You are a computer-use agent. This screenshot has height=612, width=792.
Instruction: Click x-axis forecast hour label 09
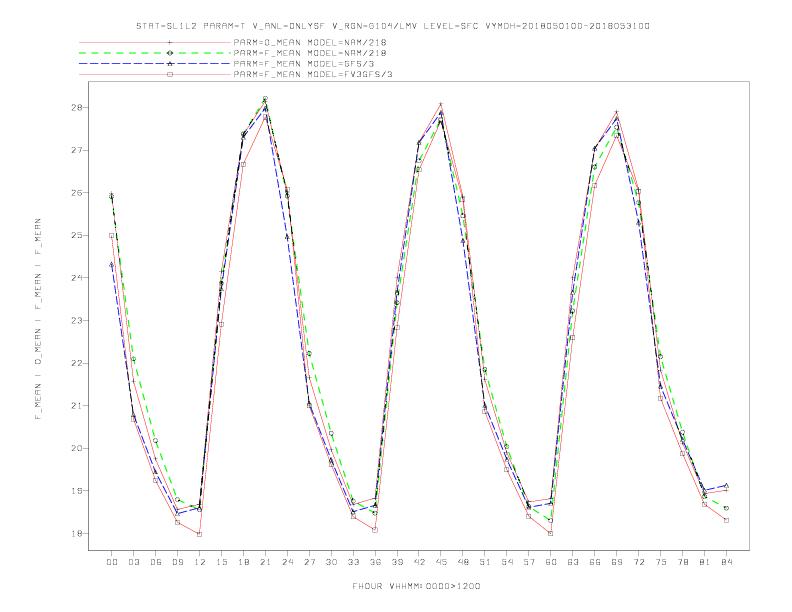177,562
